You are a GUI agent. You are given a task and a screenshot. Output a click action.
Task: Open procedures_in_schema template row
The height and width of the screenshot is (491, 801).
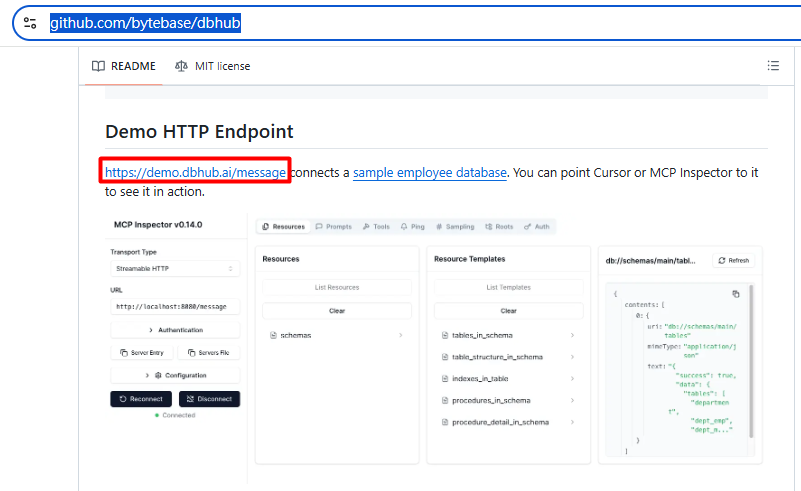508,401
